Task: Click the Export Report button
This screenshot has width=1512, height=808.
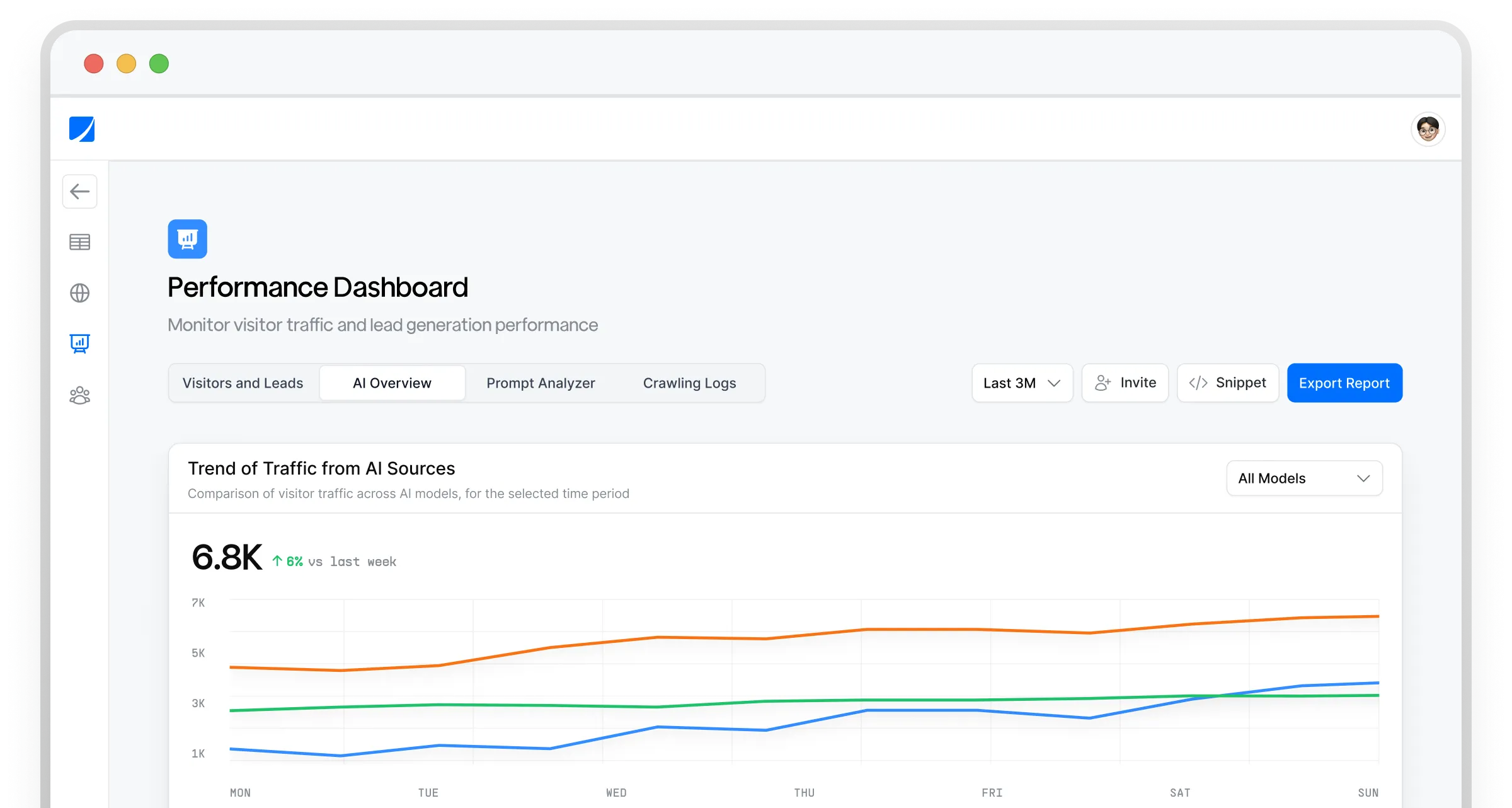Action: [x=1344, y=383]
